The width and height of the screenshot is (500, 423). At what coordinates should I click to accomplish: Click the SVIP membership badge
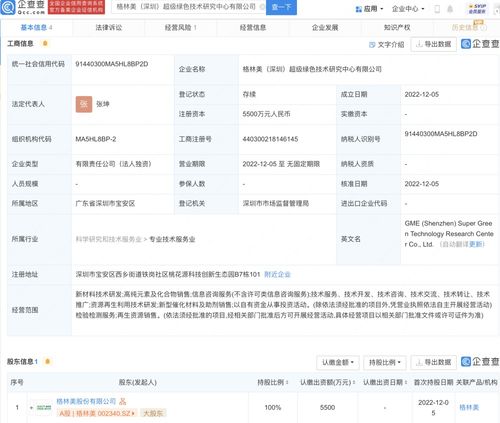click(477, 9)
